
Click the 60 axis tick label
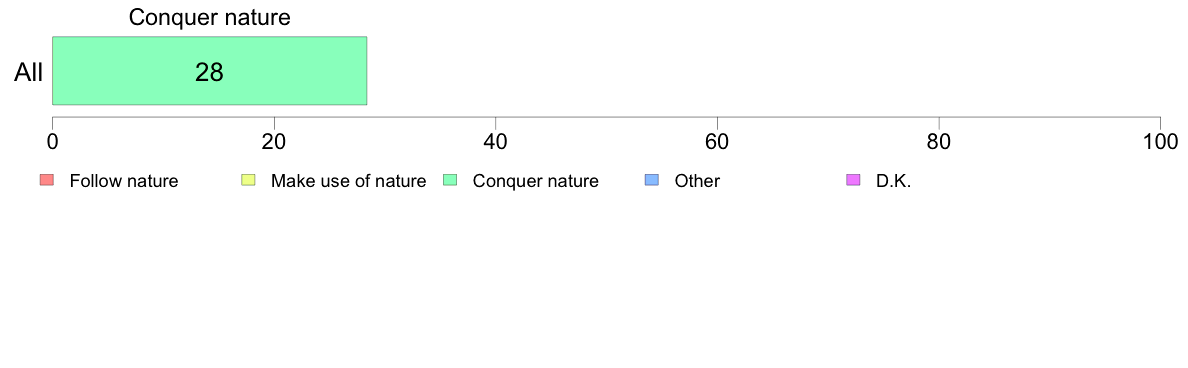click(x=717, y=141)
